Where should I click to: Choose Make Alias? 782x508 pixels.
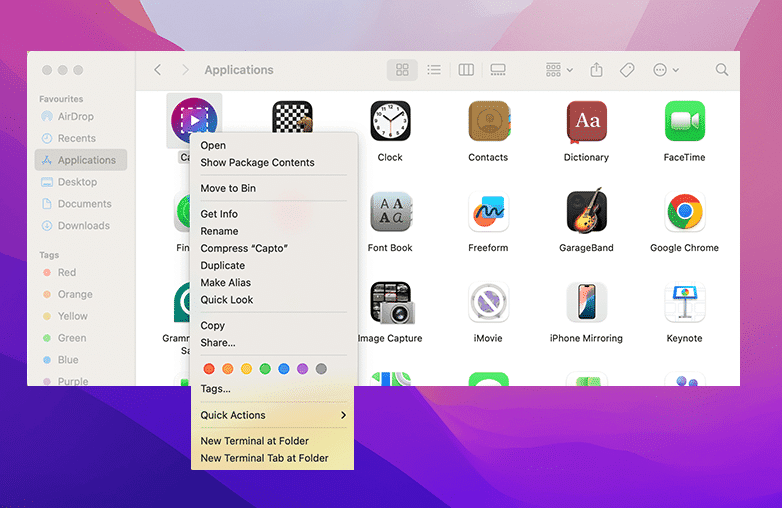(x=273, y=283)
